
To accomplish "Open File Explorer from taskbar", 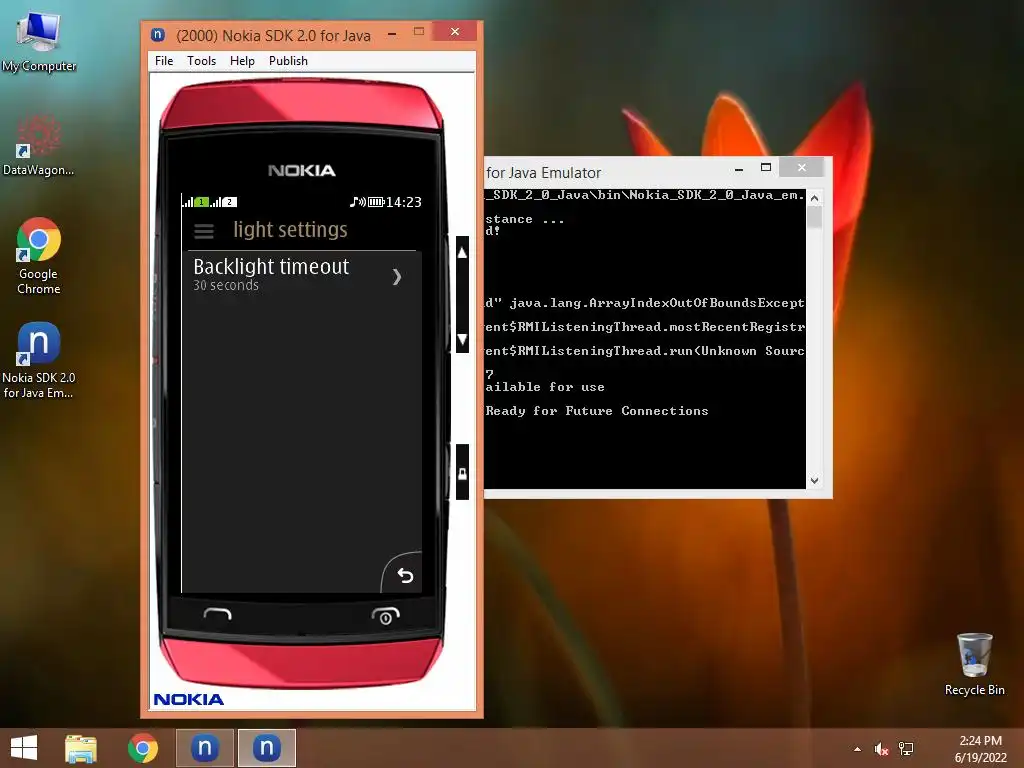I will point(81,748).
